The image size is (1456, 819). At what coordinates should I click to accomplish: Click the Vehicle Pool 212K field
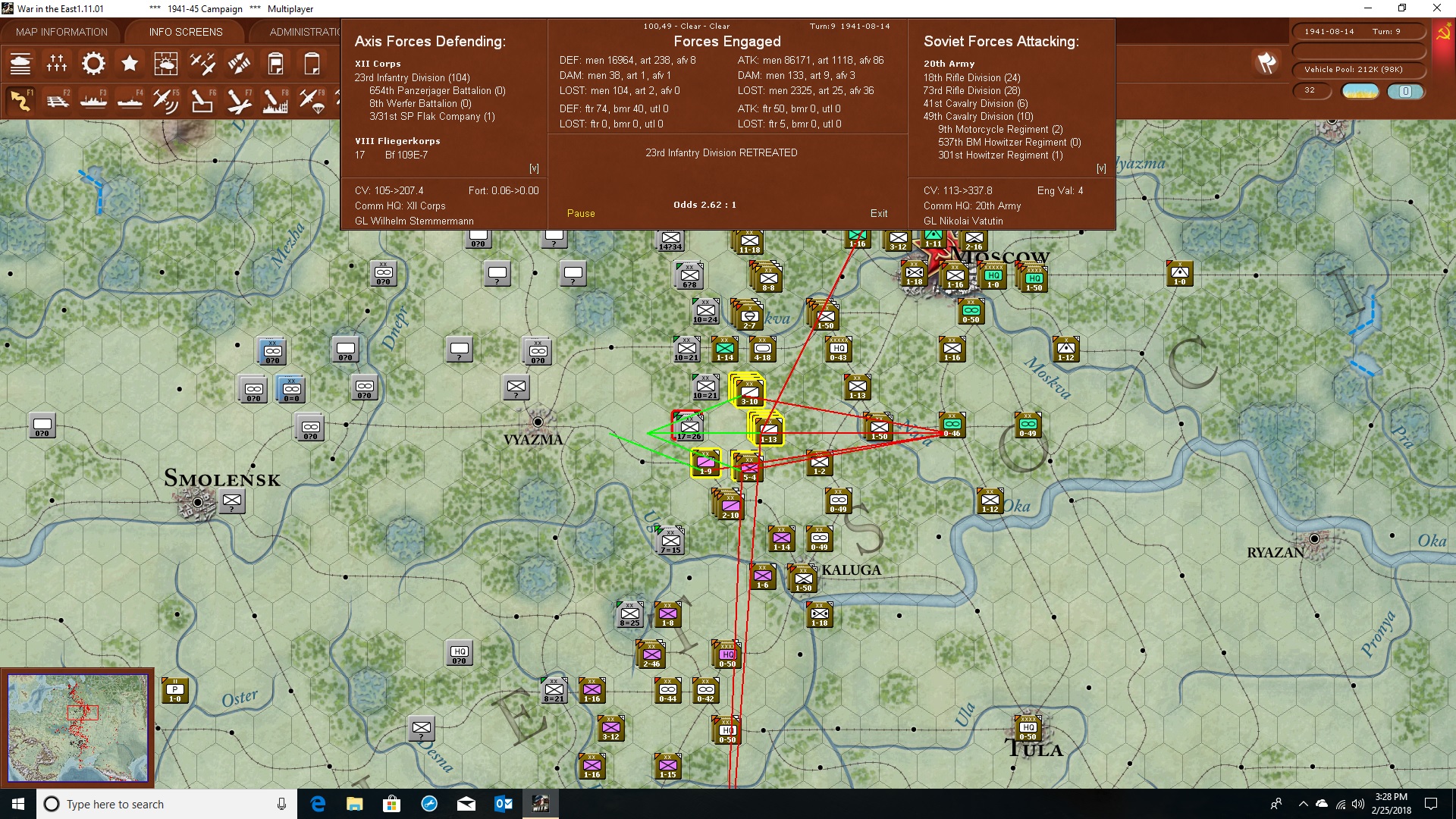point(1358,70)
